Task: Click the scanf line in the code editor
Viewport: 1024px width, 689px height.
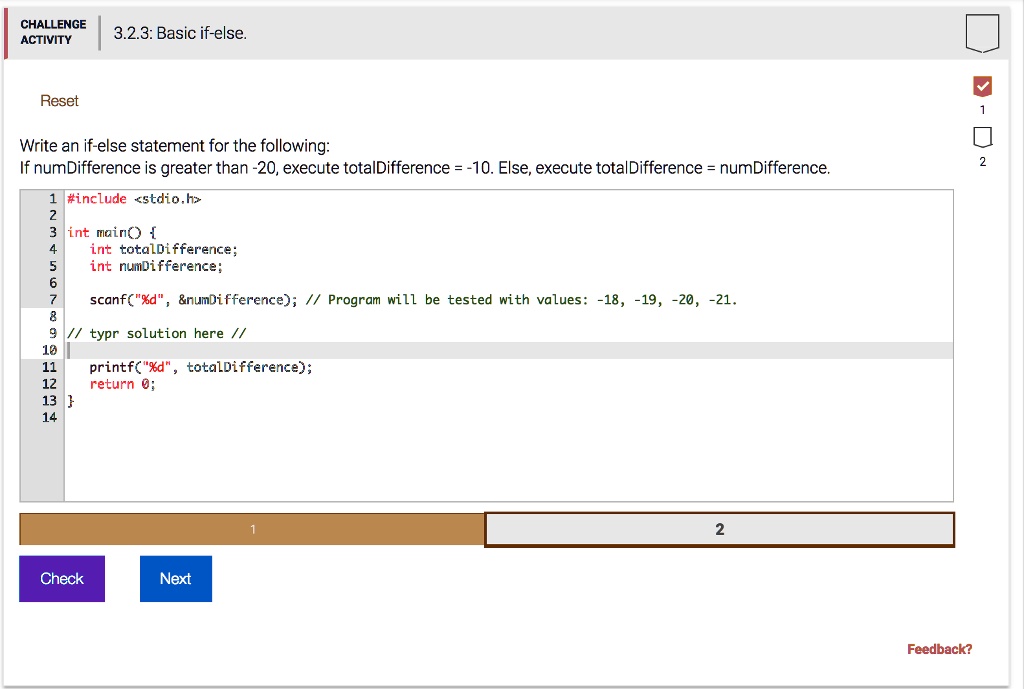Action: point(250,299)
